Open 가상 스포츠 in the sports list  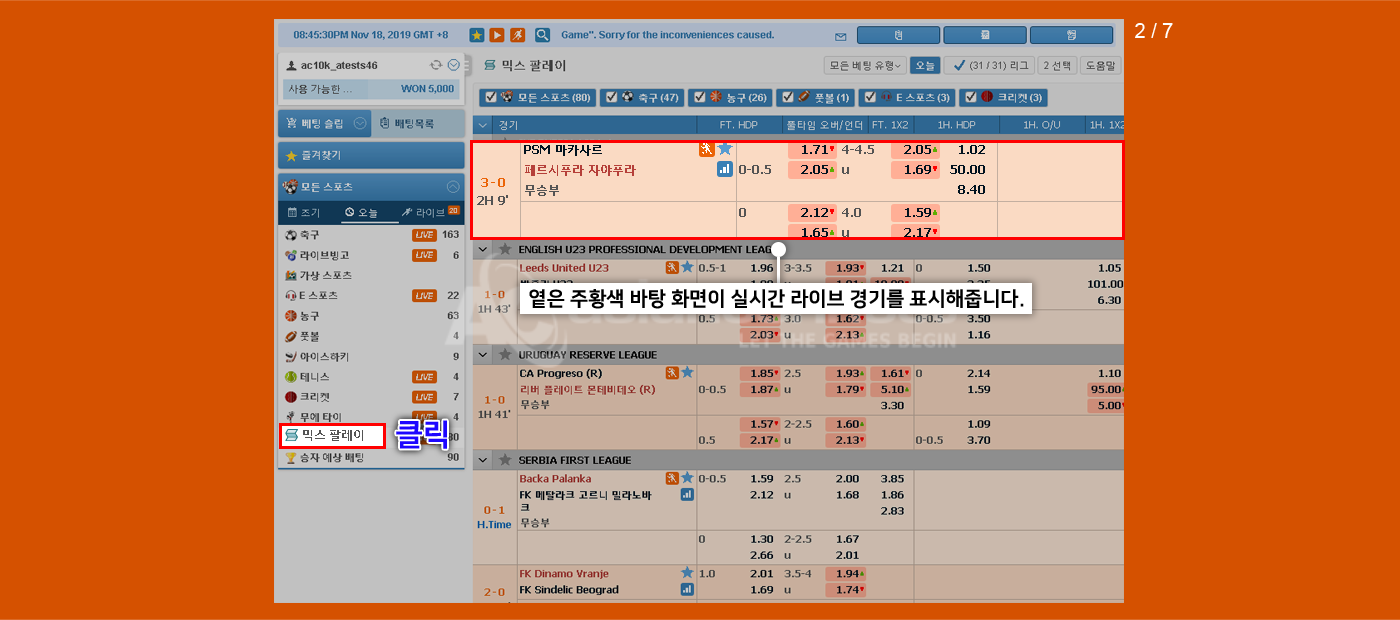(371, 275)
